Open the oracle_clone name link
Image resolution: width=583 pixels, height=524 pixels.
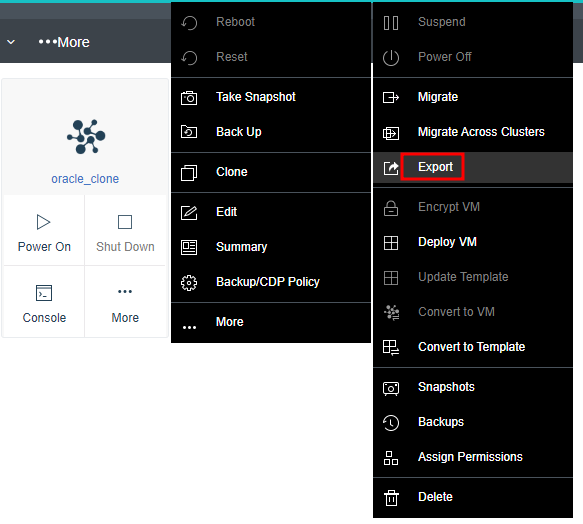[x=85, y=179]
